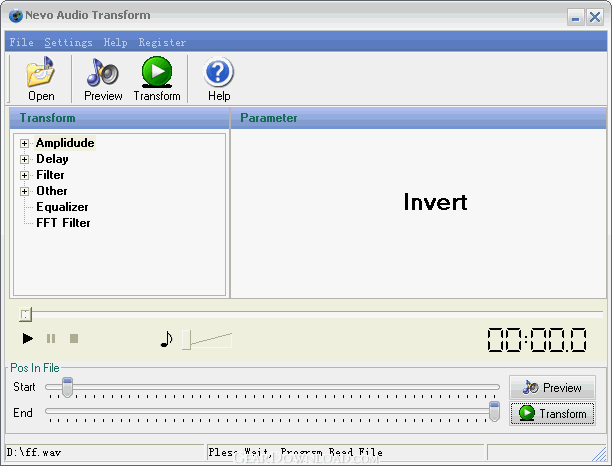The image size is (612, 466).
Task: Click the app icon in the title bar
Action: (x=16, y=16)
